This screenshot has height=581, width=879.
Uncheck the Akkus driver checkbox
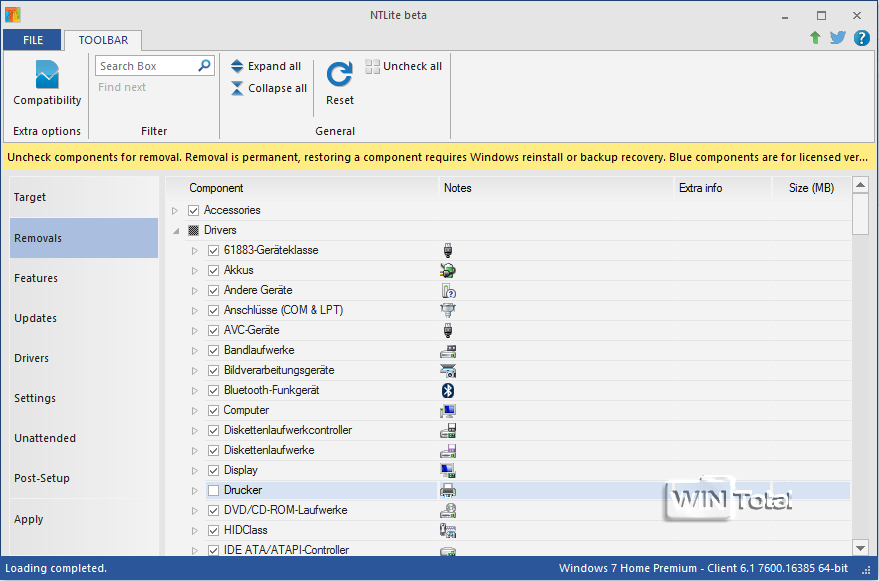[x=213, y=270]
